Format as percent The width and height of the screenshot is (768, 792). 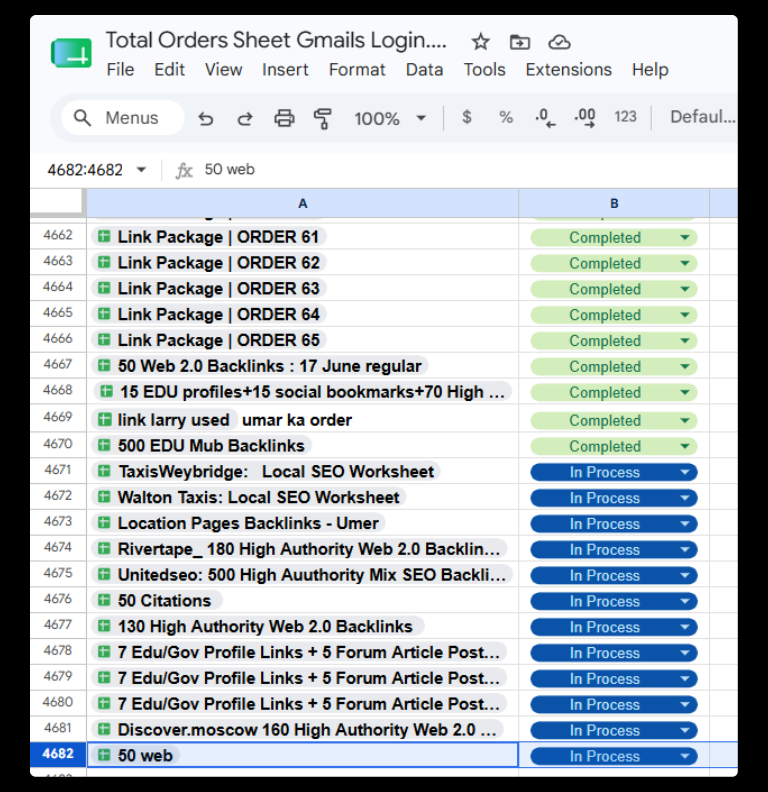pyautogui.click(x=506, y=117)
